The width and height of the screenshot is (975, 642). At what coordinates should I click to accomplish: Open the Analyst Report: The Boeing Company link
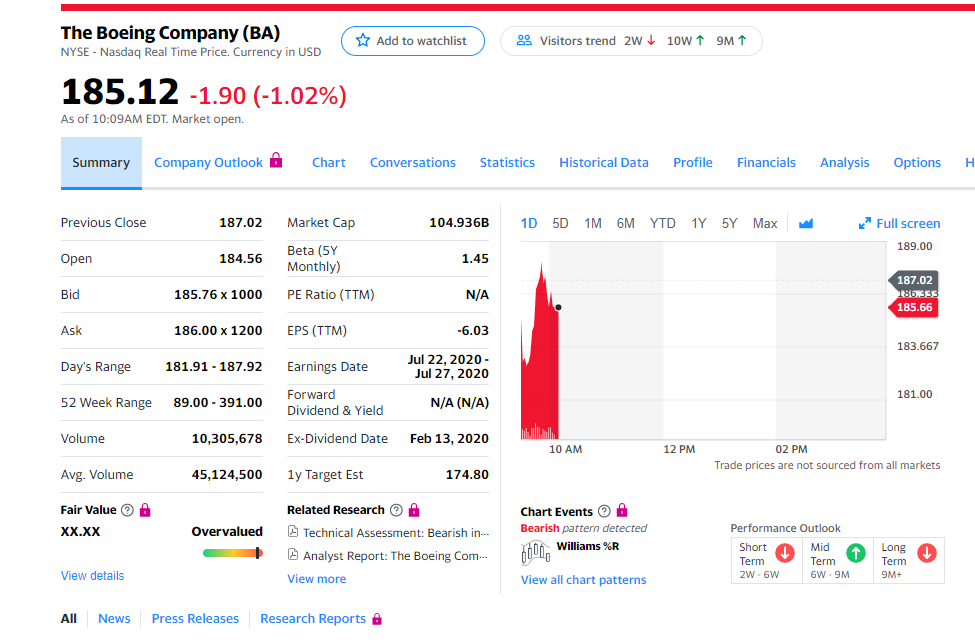click(x=395, y=556)
